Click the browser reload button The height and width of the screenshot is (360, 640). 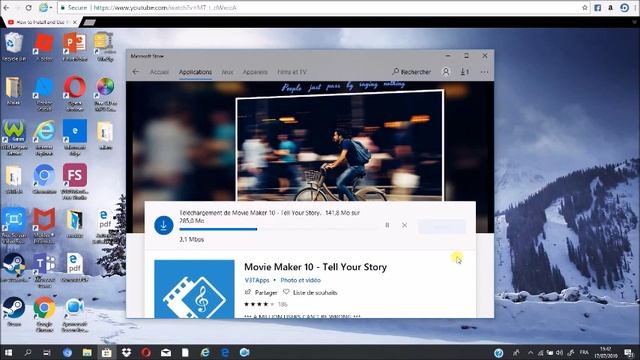[x=29, y=7]
